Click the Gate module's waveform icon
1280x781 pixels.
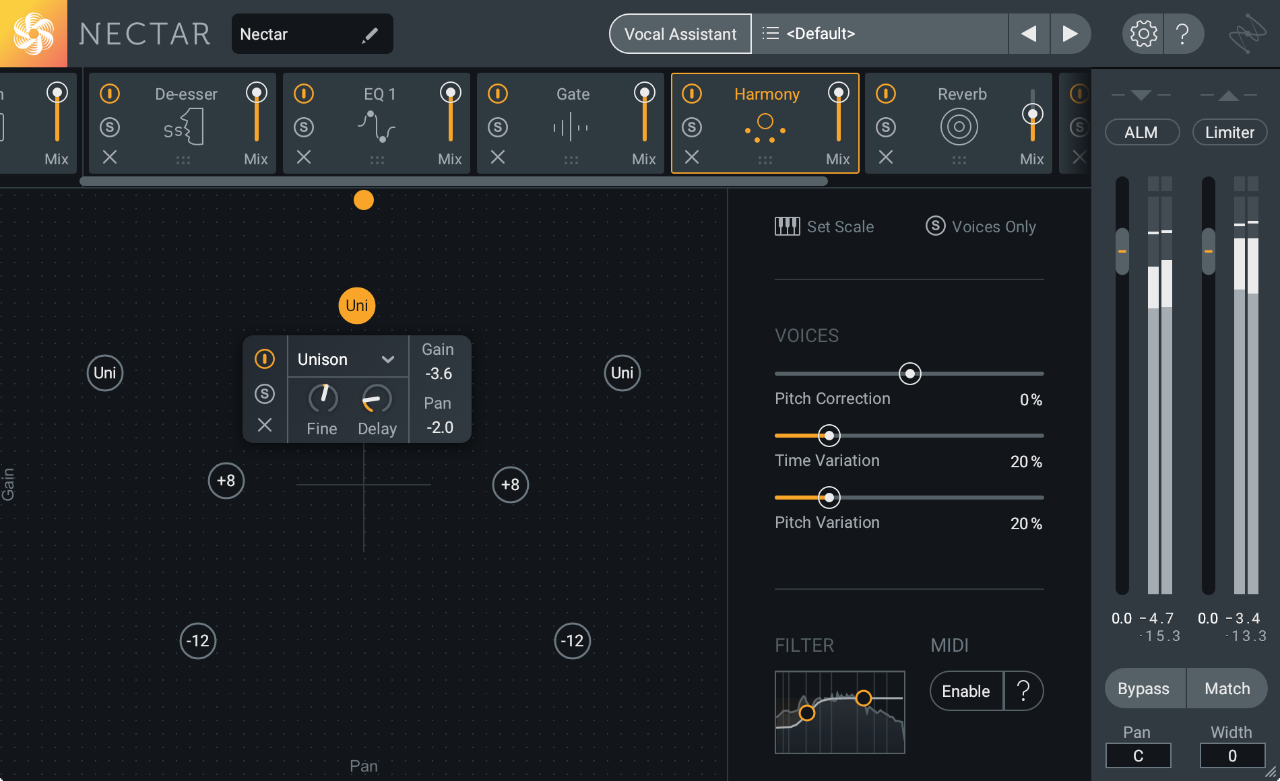pos(571,128)
